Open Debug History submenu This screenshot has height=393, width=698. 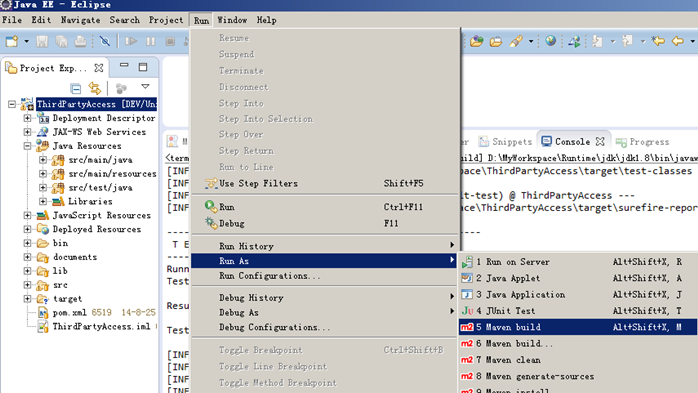click(x=325, y=298)
